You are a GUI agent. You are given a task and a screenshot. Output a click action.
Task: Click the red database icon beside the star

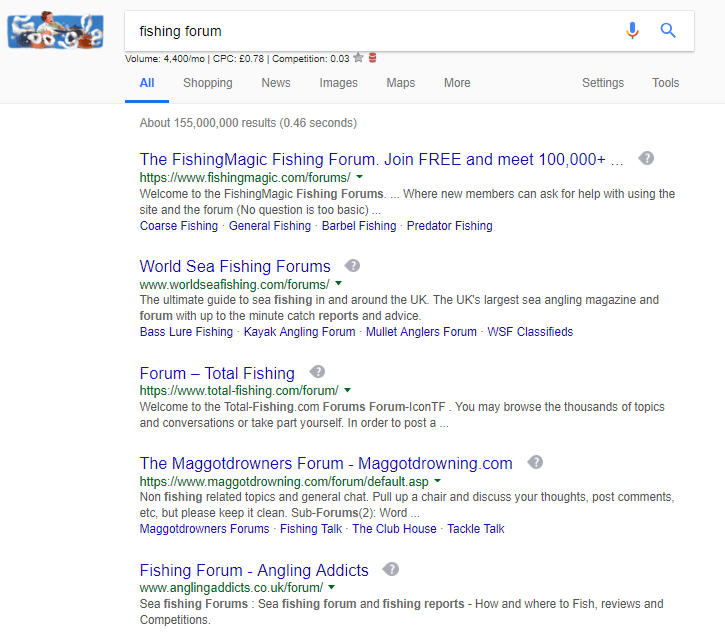tap(373, 58)
